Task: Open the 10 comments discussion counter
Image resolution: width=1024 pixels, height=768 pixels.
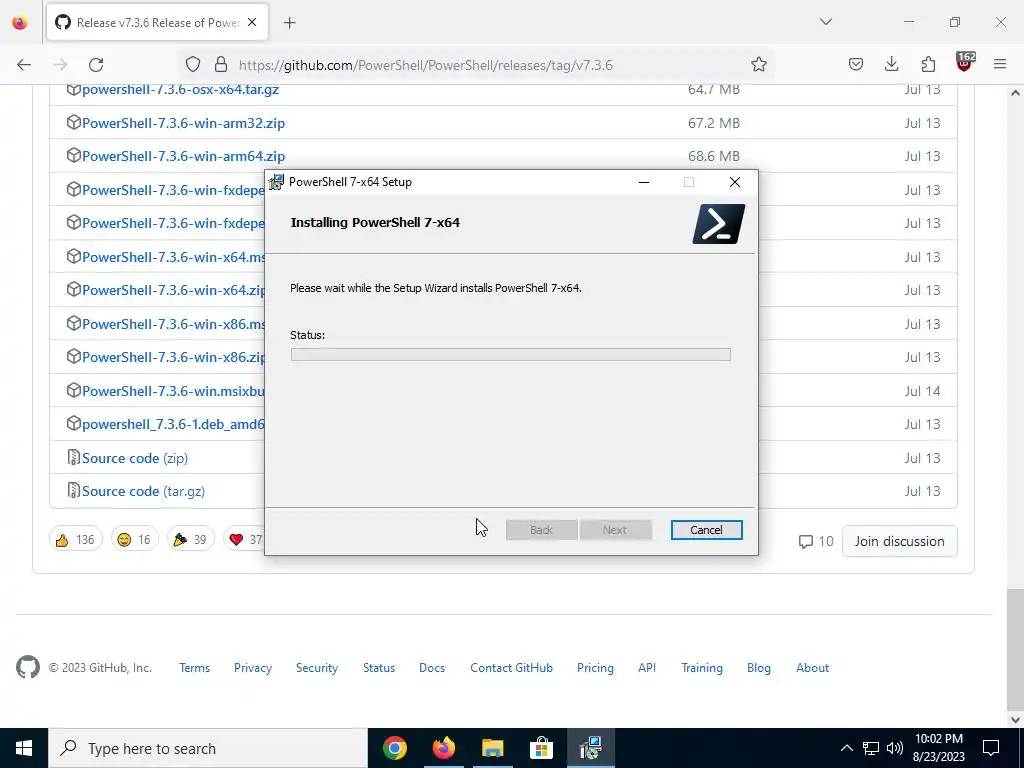Action: pos(816,541)
